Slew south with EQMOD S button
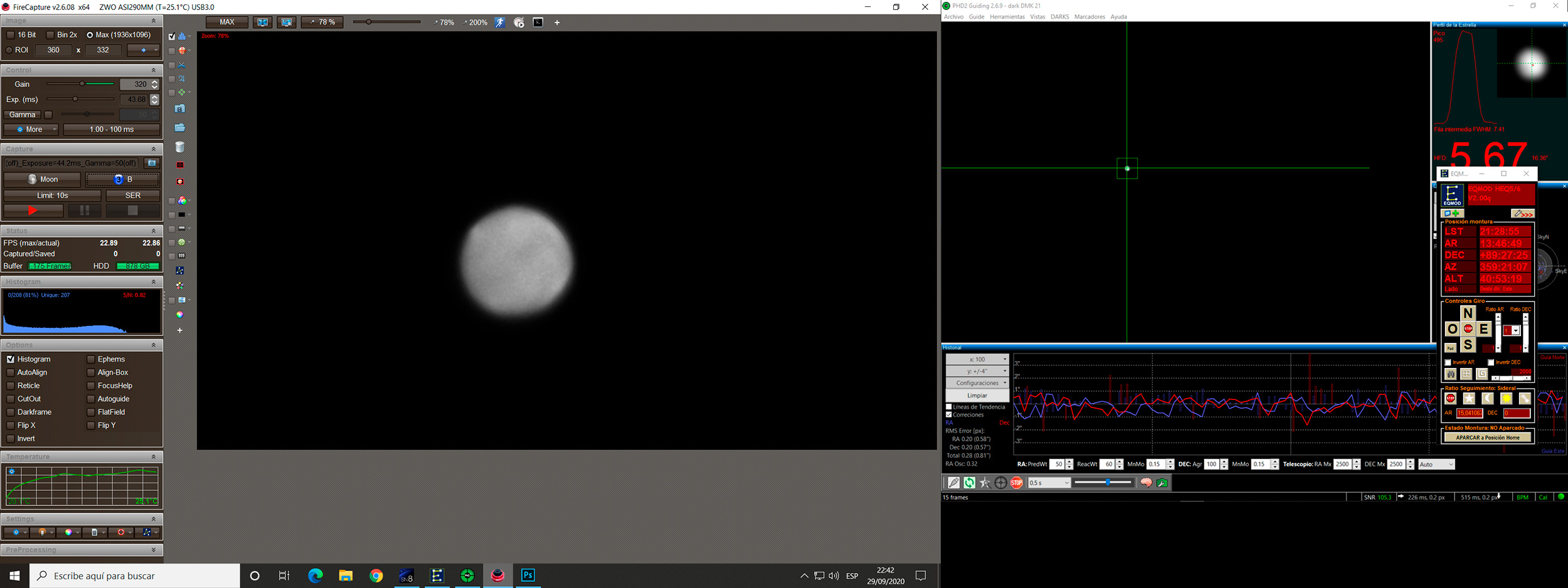The height and width of the screenshot is (588, 1568). pos(1468,345)
